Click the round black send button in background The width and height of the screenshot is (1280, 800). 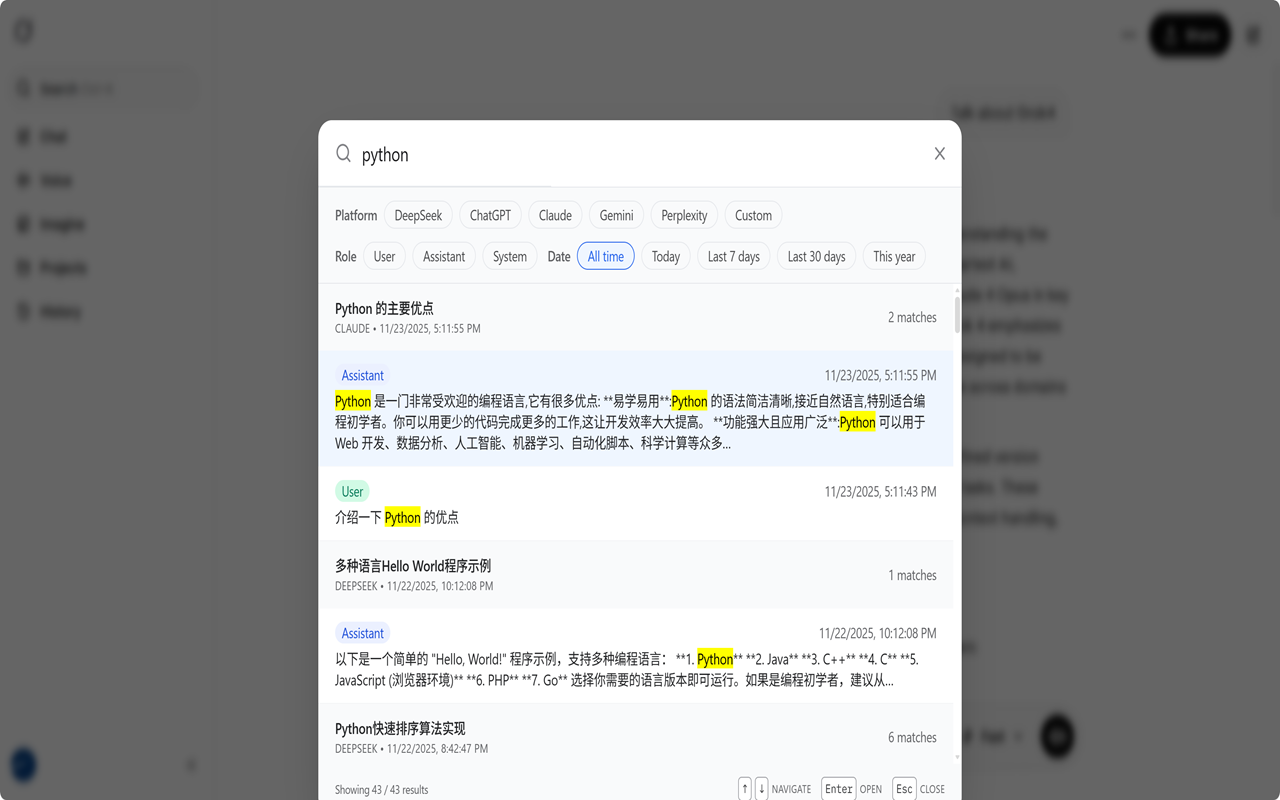[1058, 736]
